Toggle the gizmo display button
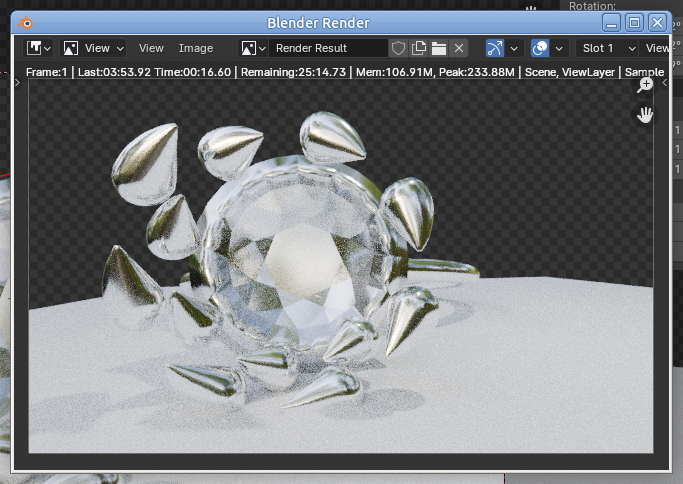 tap(495, 48)
